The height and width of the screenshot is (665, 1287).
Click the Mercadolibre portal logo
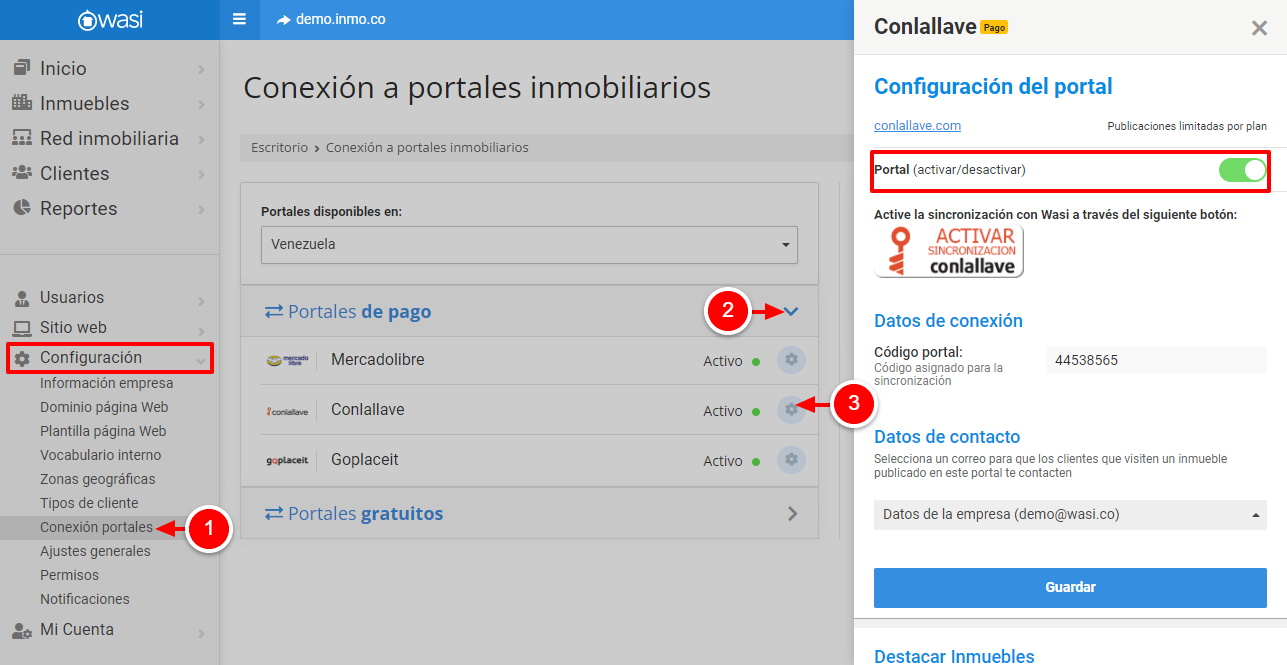pyautogui.click(x=287, y=361)
